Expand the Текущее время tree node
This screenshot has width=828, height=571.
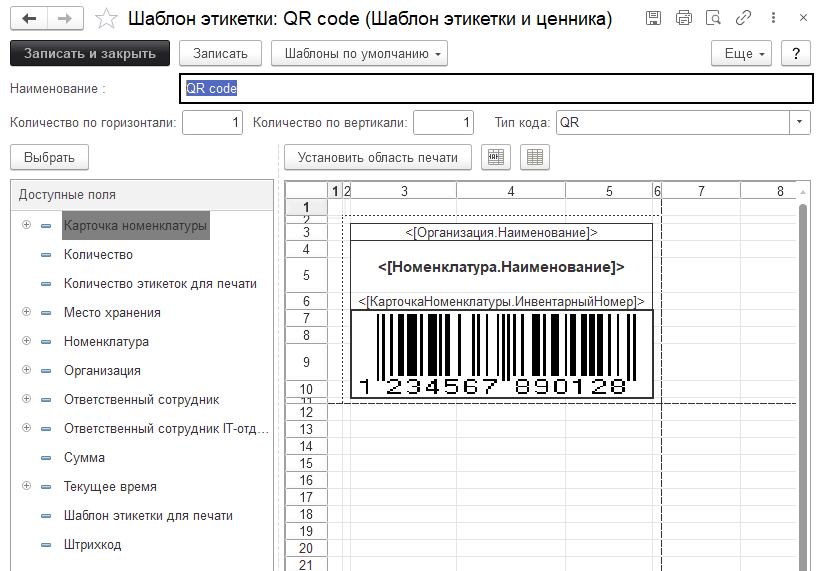point(25,486)
